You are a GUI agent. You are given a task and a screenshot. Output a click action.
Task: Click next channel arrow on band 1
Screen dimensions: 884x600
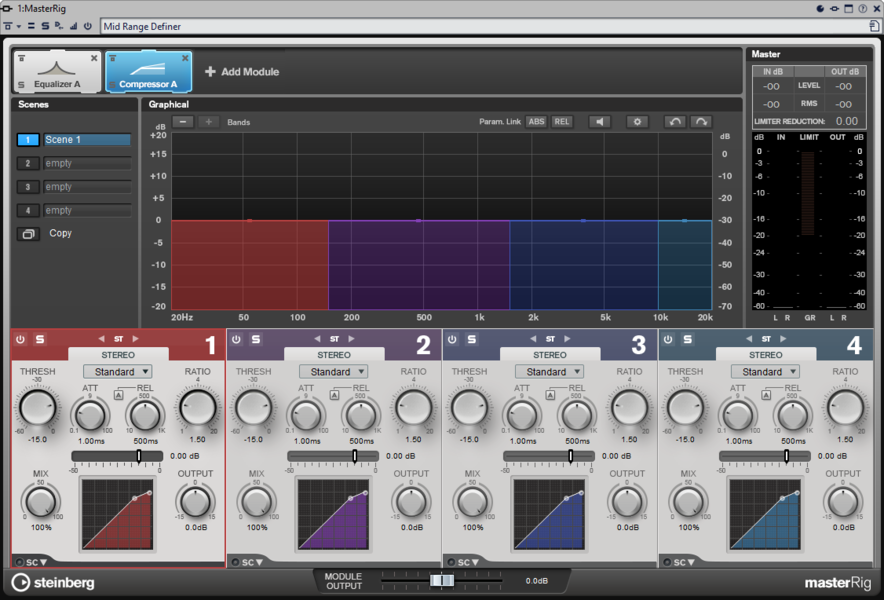point(135,339)
